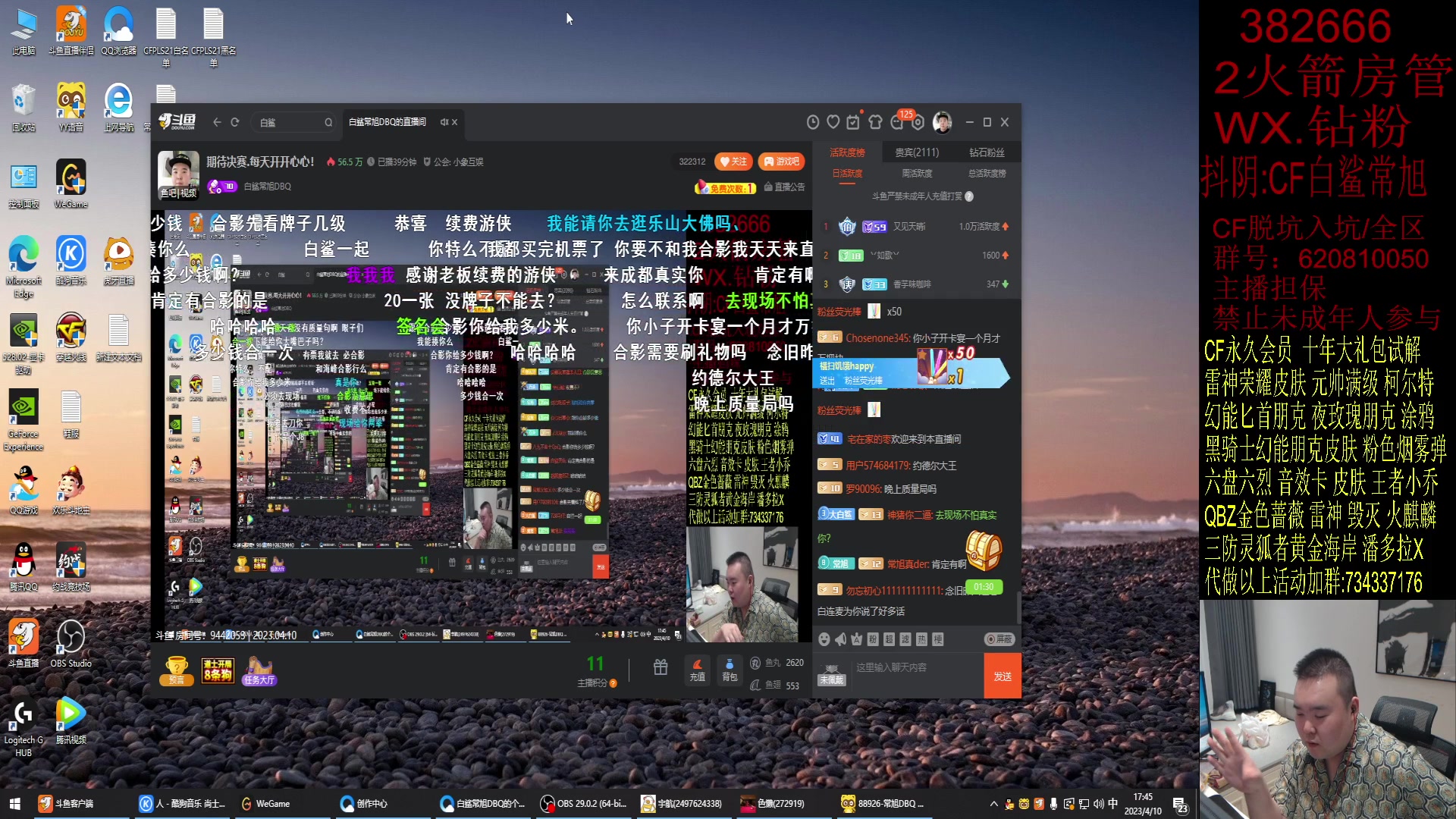This screenshot has width=1456, height=819.
Task: Switch to 贵宾(2111) tab
Action: [x=917, y=152]
